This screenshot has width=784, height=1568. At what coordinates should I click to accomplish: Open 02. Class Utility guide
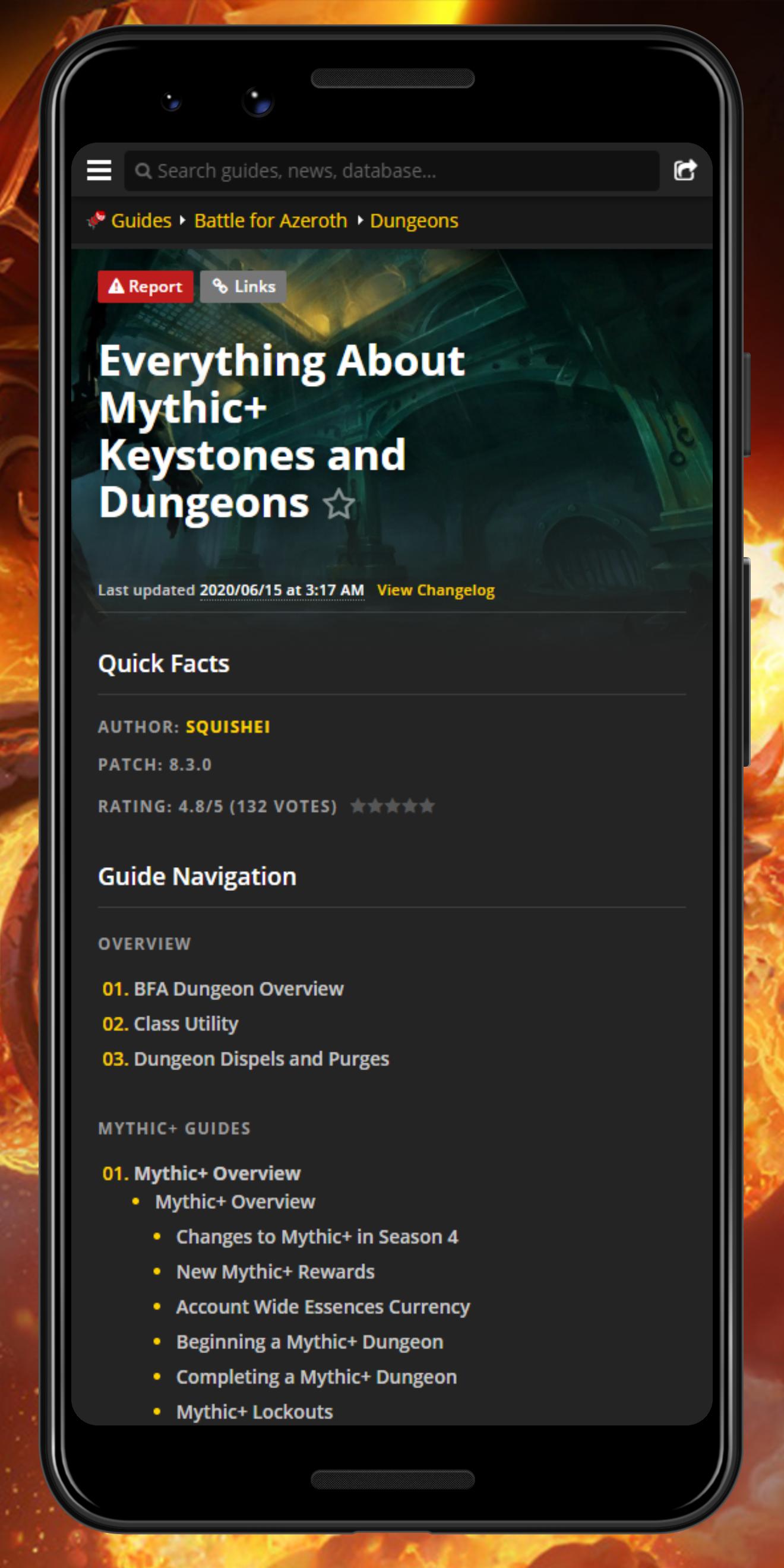(x=170, y=1024)
